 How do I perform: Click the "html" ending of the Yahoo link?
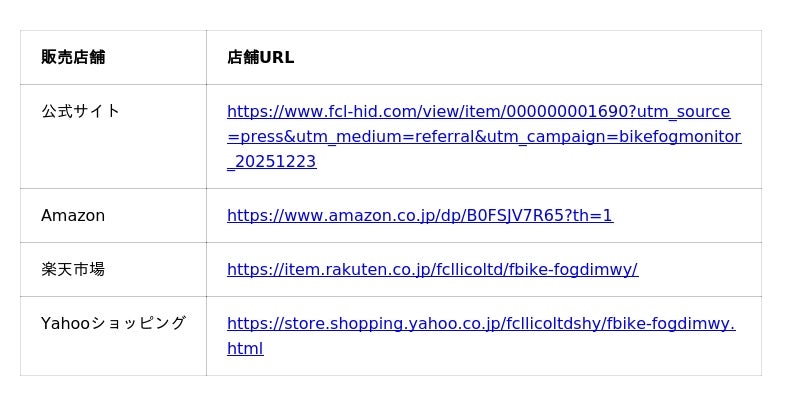coord(245,348)
